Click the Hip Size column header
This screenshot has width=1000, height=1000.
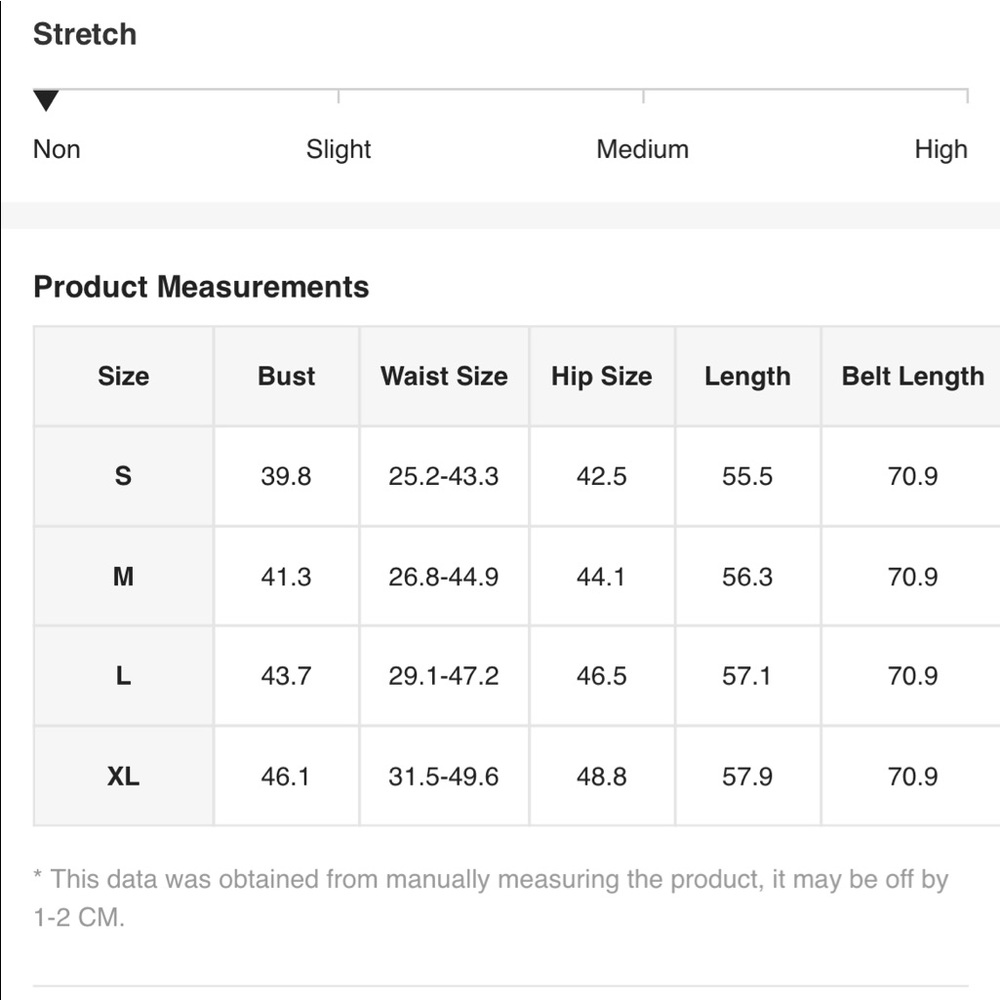click(601, 376)
